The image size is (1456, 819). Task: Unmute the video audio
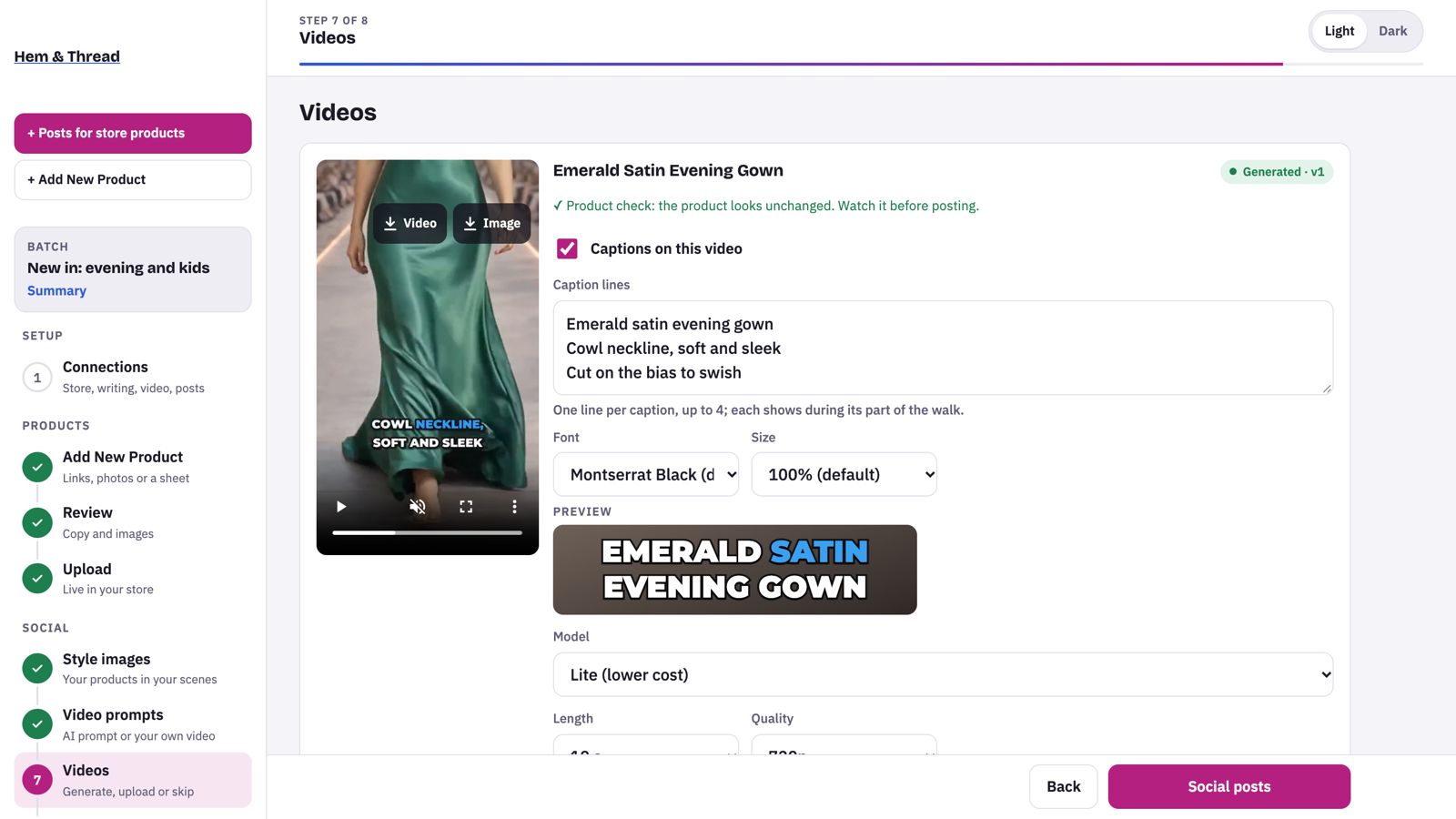(x=418, y=507)
